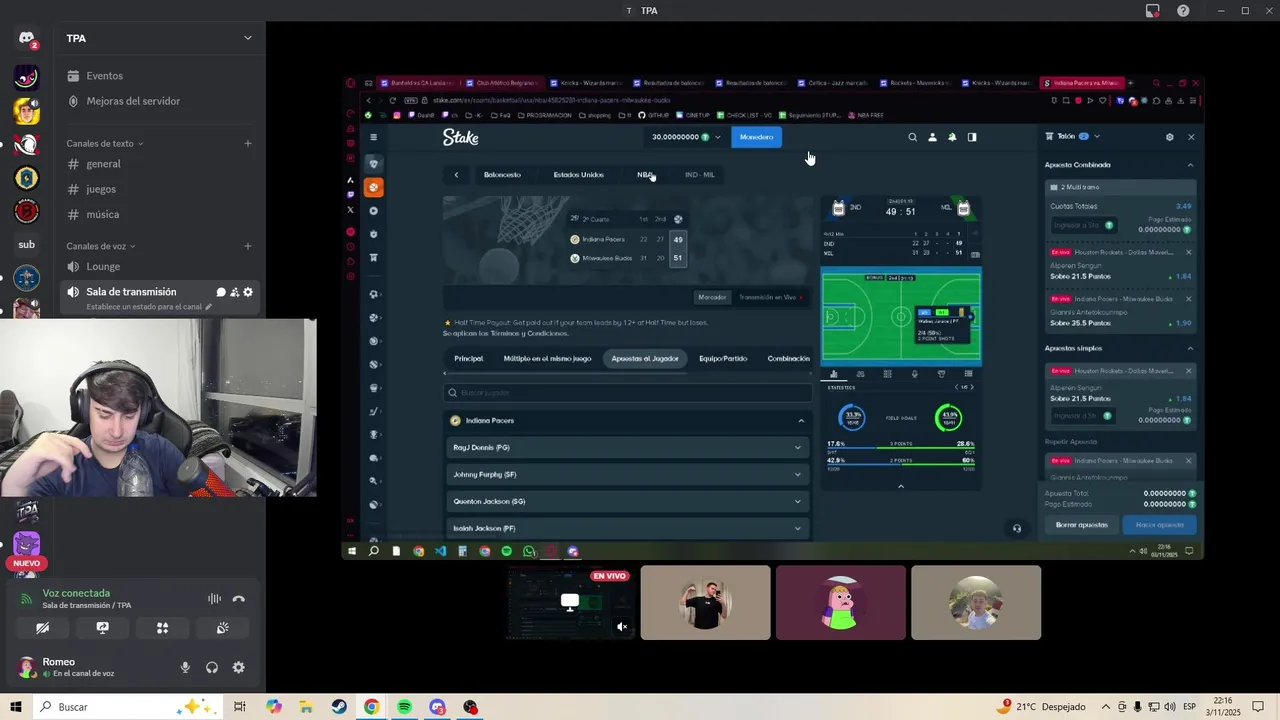Screen dimensions: 1280x720
Task: Open the purple Gengar server icon
Action: 27,544
